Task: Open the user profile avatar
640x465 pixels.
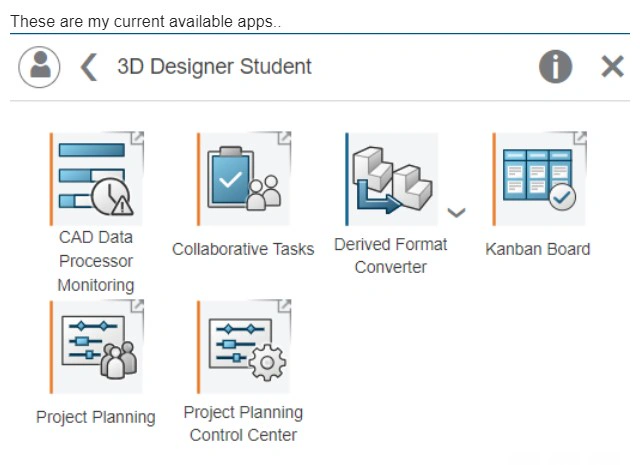Action: [40, 67]
